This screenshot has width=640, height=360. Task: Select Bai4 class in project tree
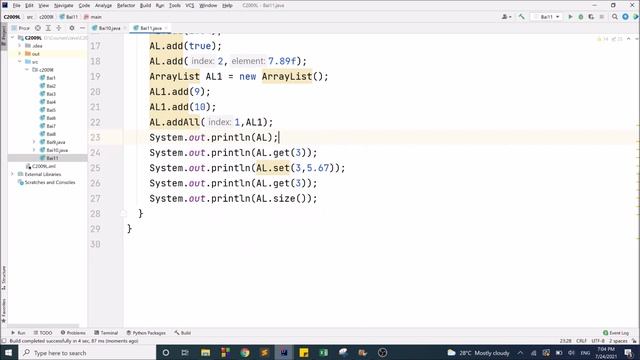point(47,102)
